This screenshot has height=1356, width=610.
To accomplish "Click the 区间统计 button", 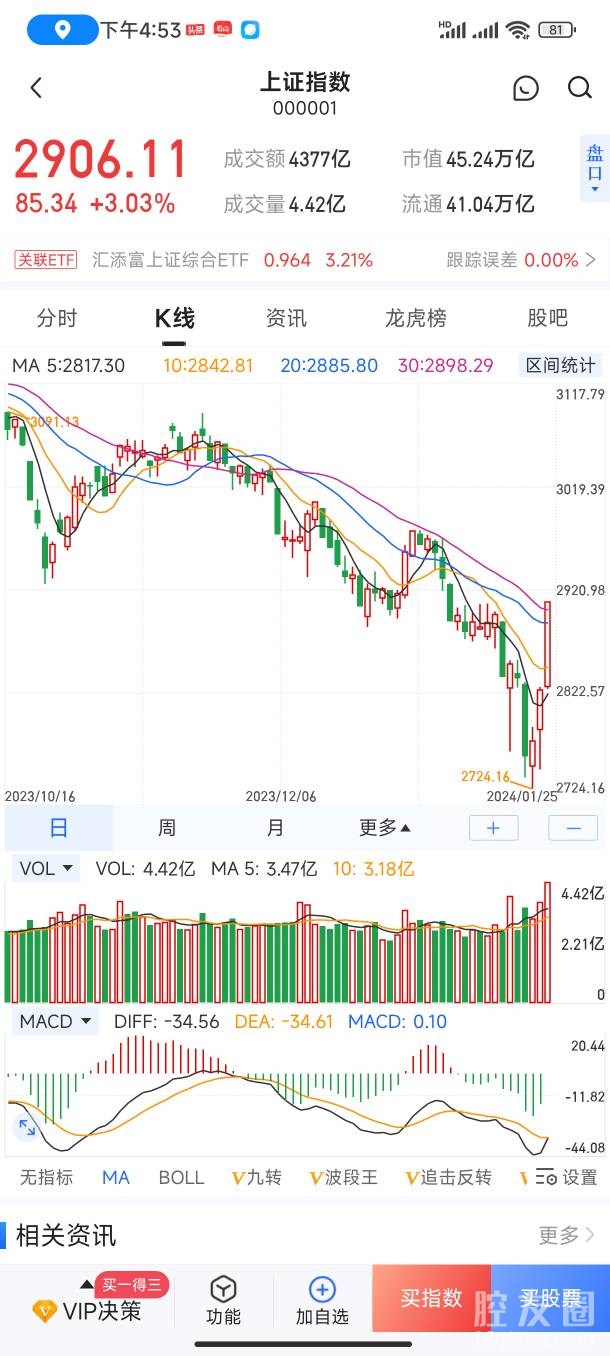I will pos(561,365).
